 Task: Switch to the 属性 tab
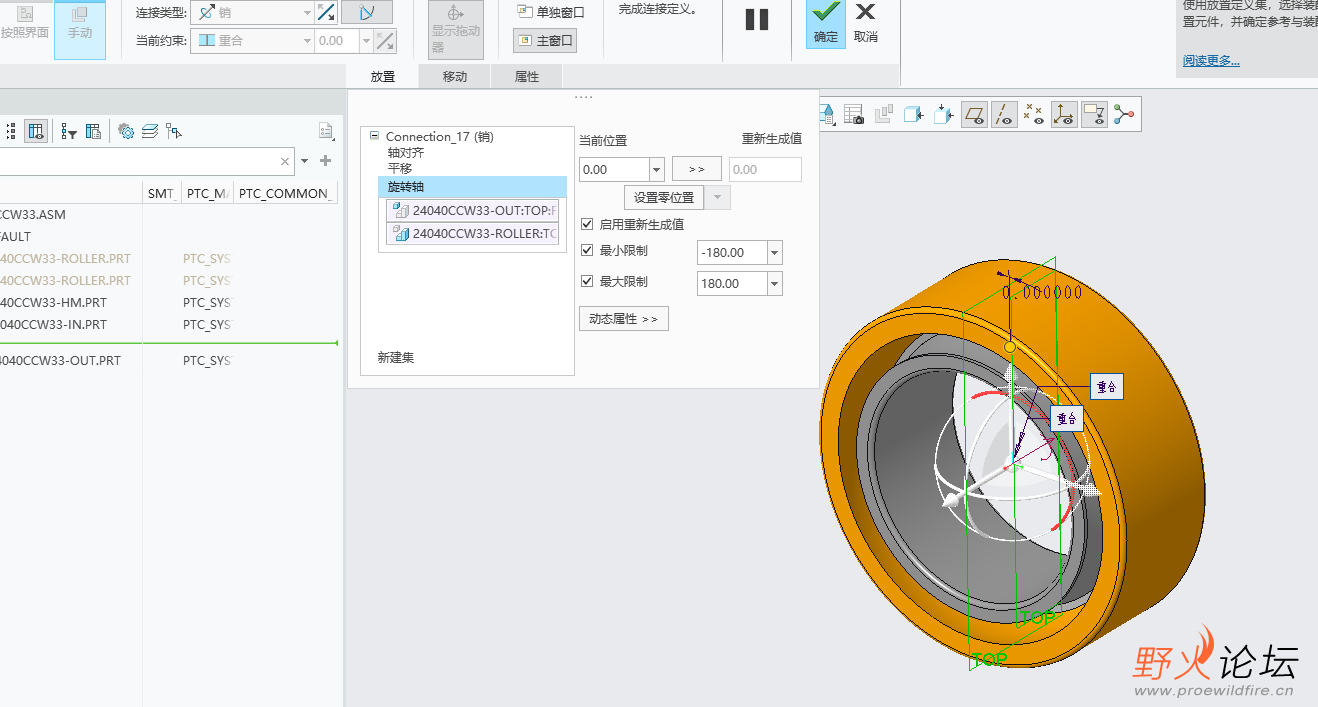tap(527, 77)
